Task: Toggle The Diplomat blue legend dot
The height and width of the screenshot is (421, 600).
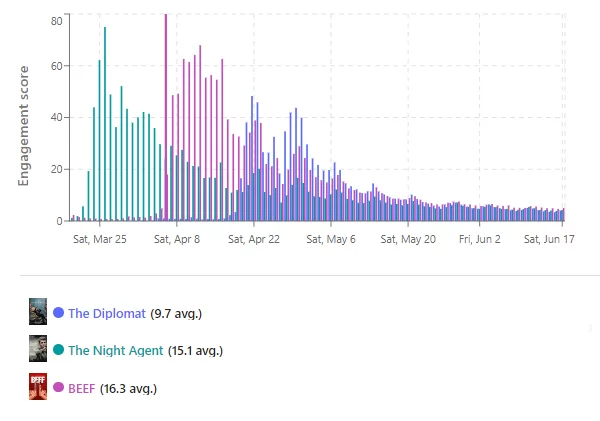Action: pos(58,314)
